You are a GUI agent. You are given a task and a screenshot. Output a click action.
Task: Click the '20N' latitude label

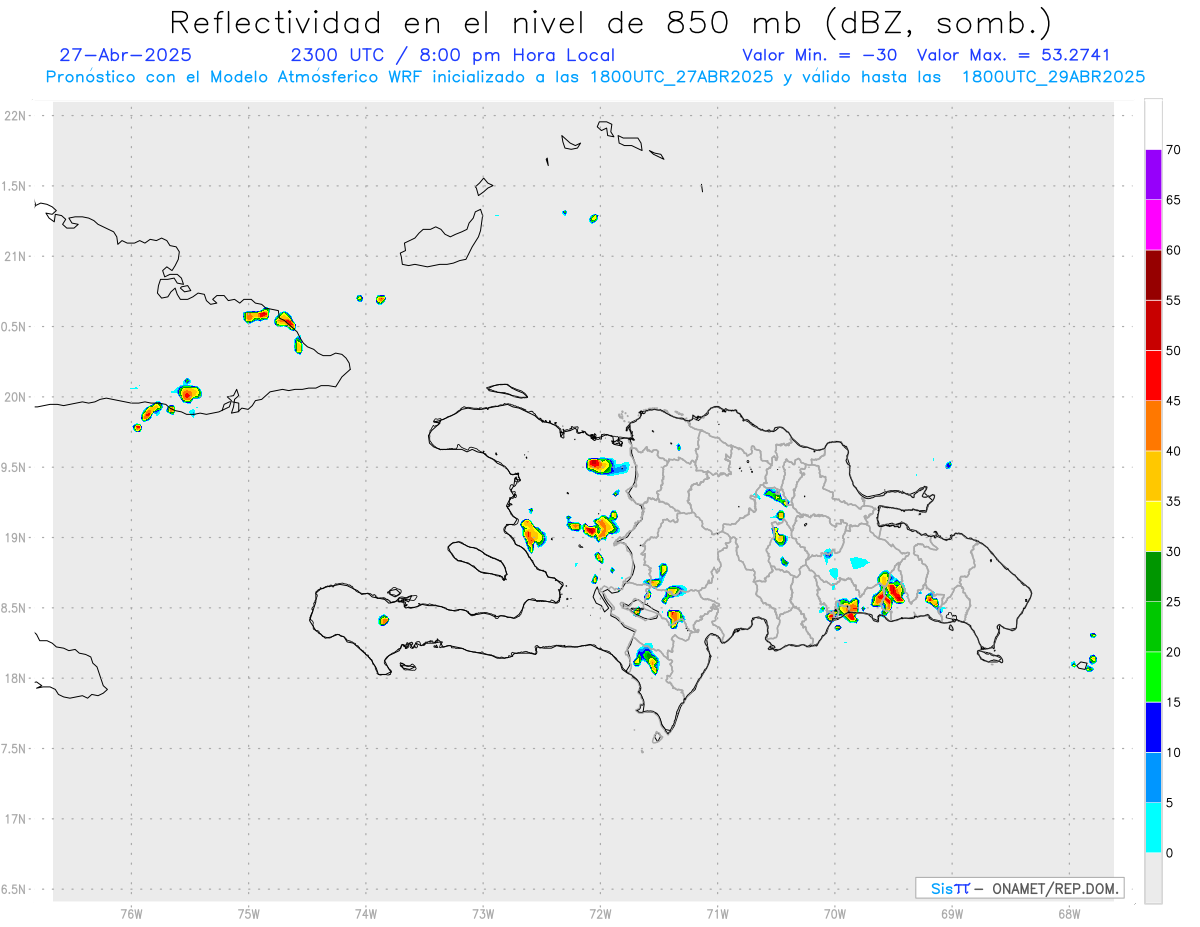click(17, 397)
